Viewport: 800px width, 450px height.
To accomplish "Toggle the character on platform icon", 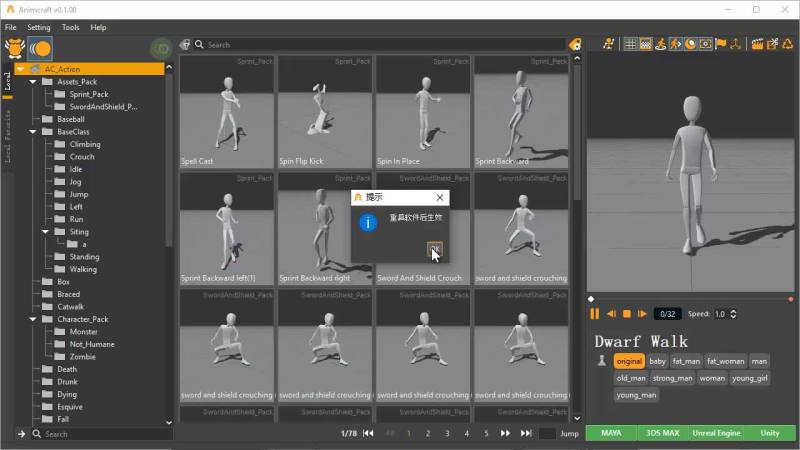I will tap(661, 44).
